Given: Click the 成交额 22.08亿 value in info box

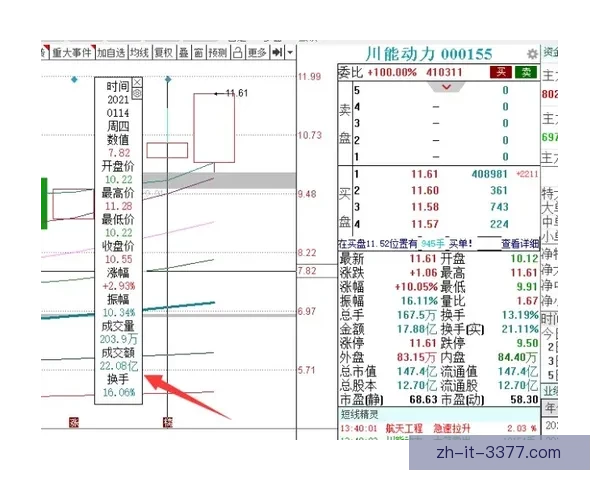Looking at the screenshot, I should 119,366.
